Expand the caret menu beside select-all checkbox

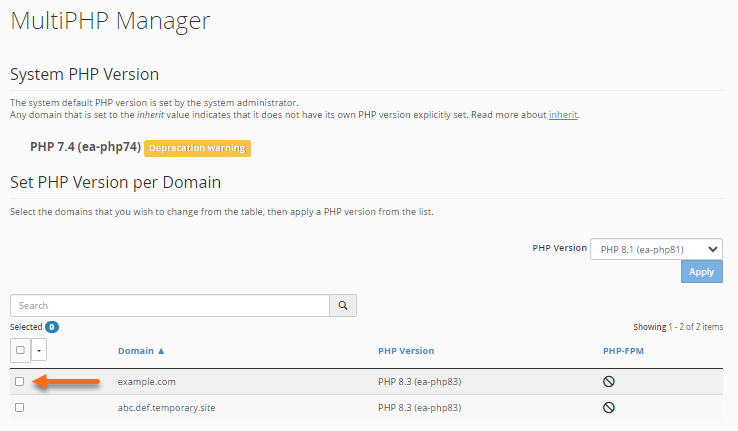38,350
